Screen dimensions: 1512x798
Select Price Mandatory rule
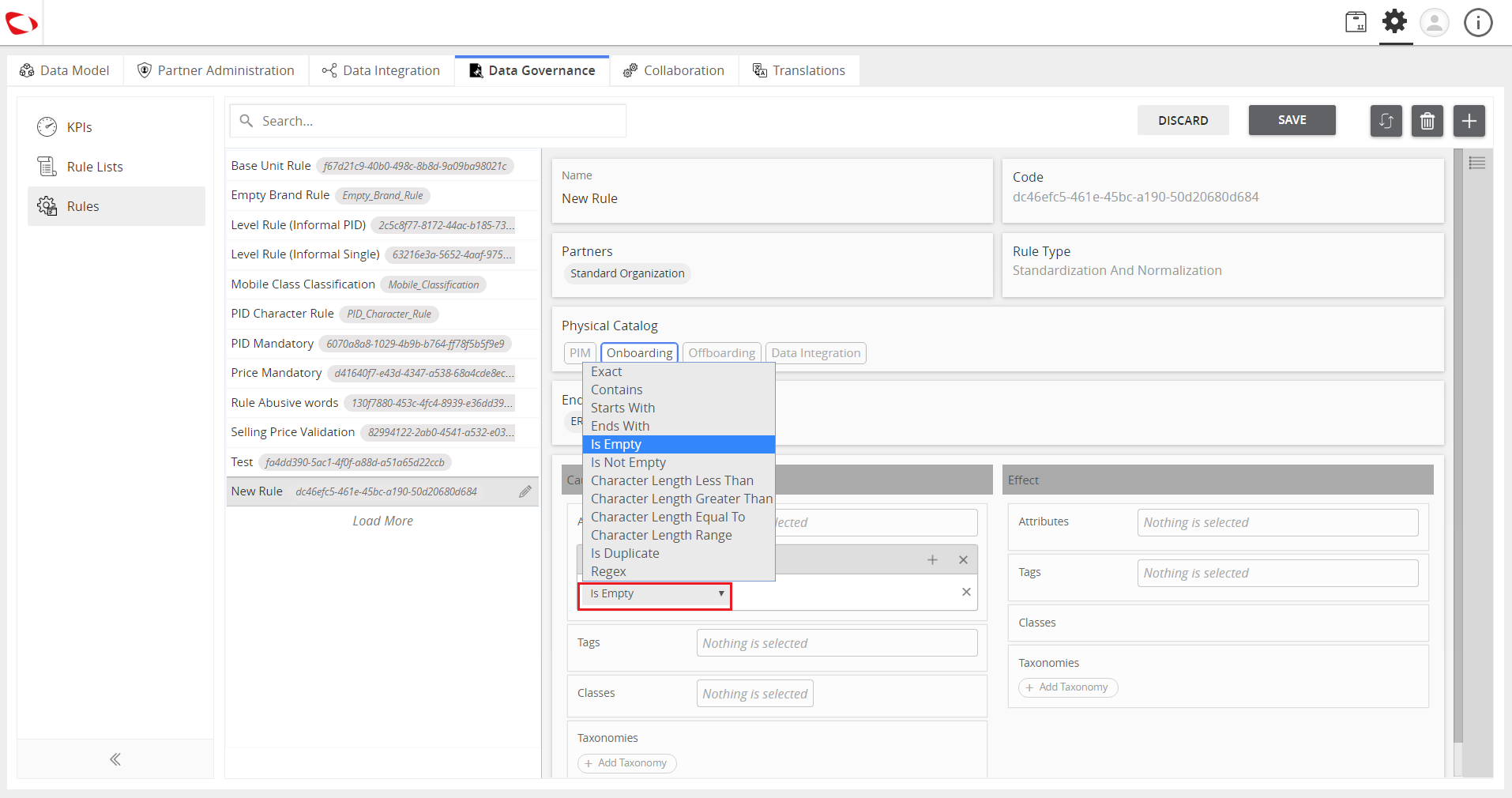[382, 373]
